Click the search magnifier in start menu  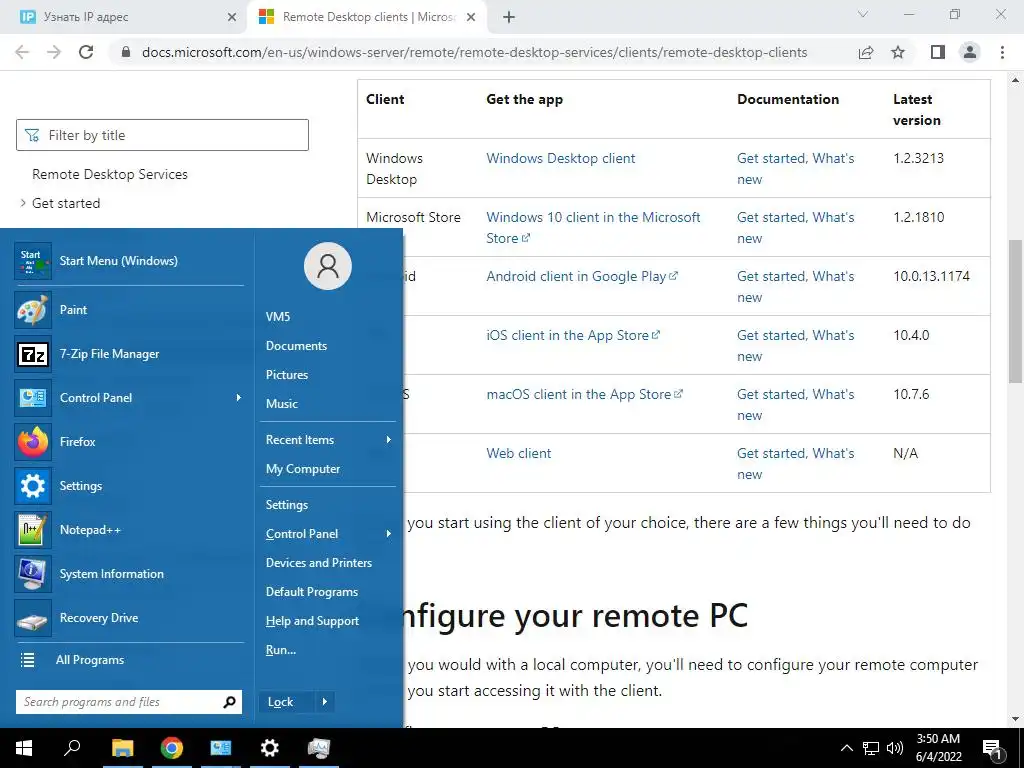click(229, 702)
